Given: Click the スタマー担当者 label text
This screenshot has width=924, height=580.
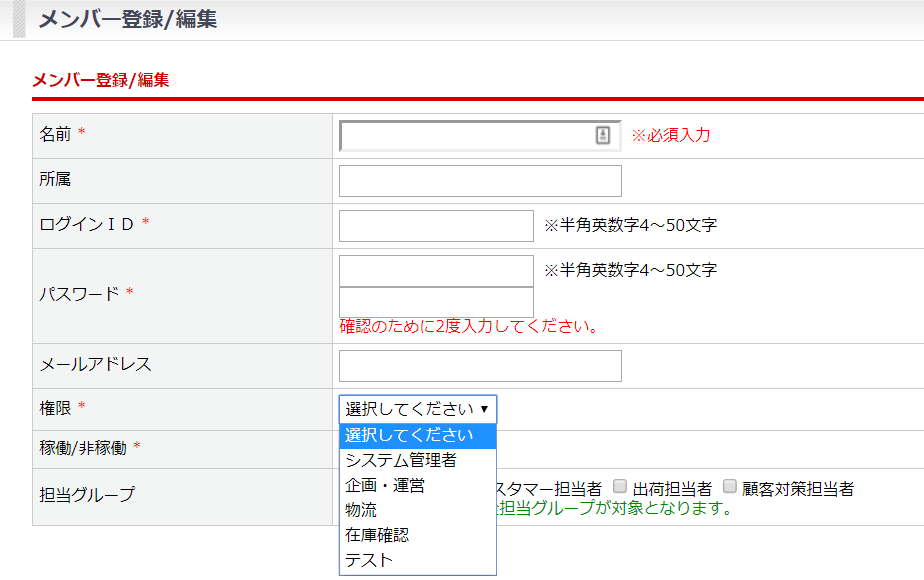Looking at the screenshot, I should tap(549, 489).
